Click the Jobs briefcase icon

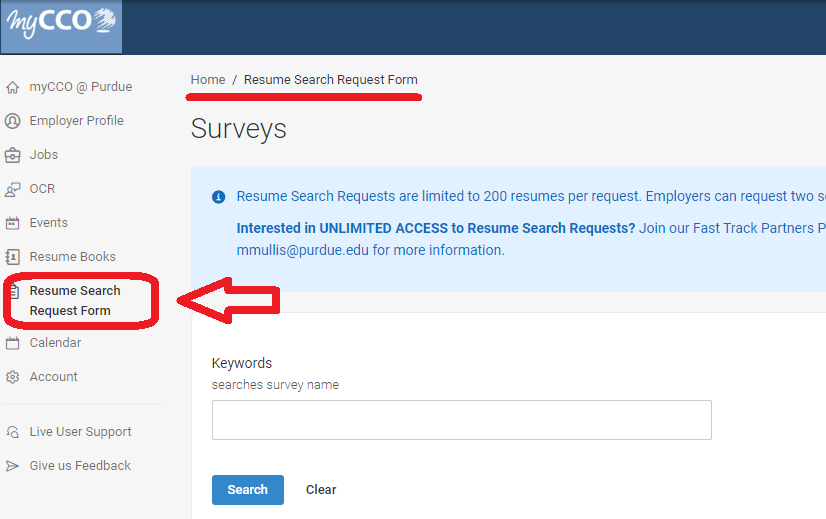pos(13,155)
